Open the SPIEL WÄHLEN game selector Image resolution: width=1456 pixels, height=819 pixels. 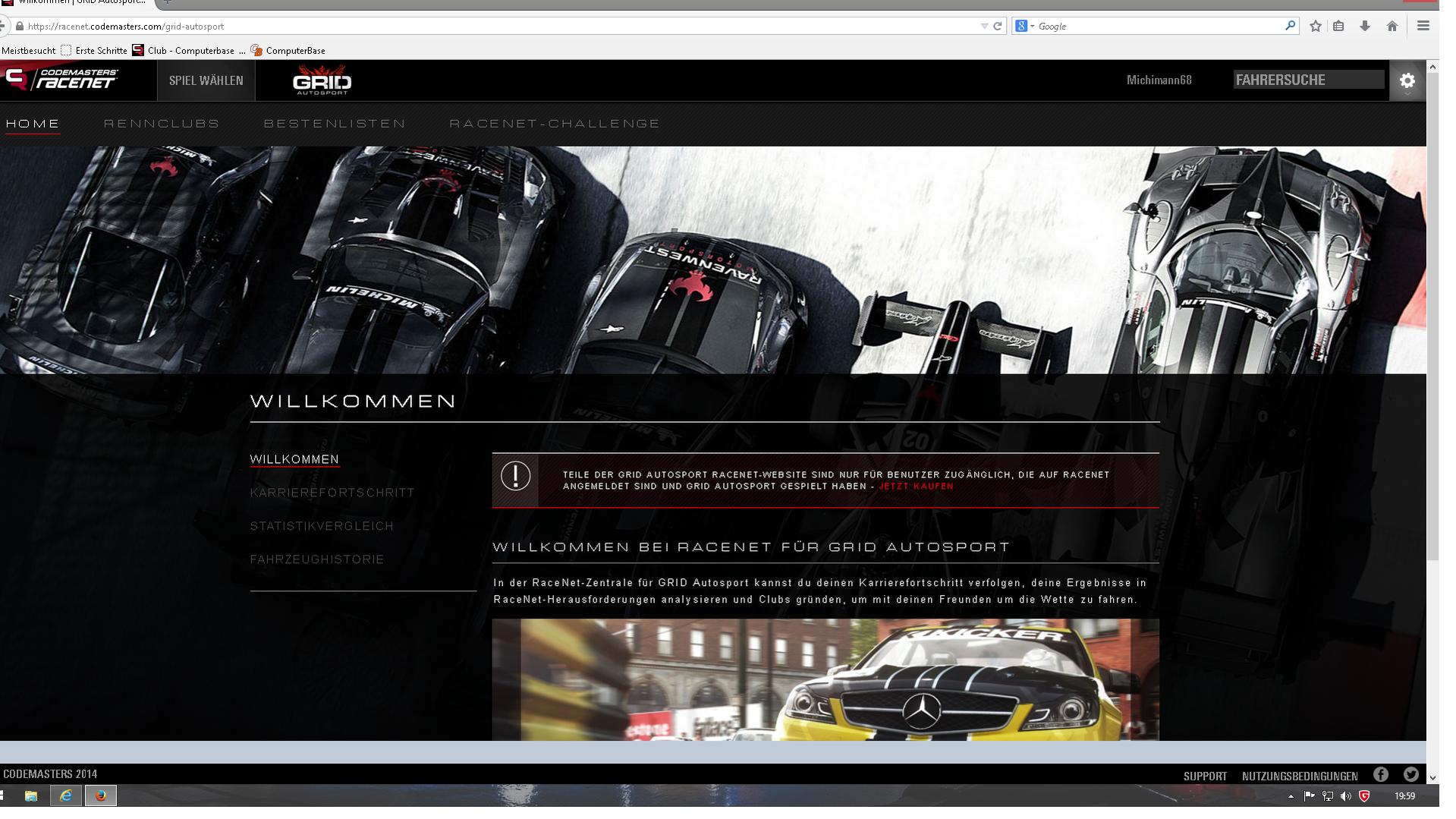point(206,80)
